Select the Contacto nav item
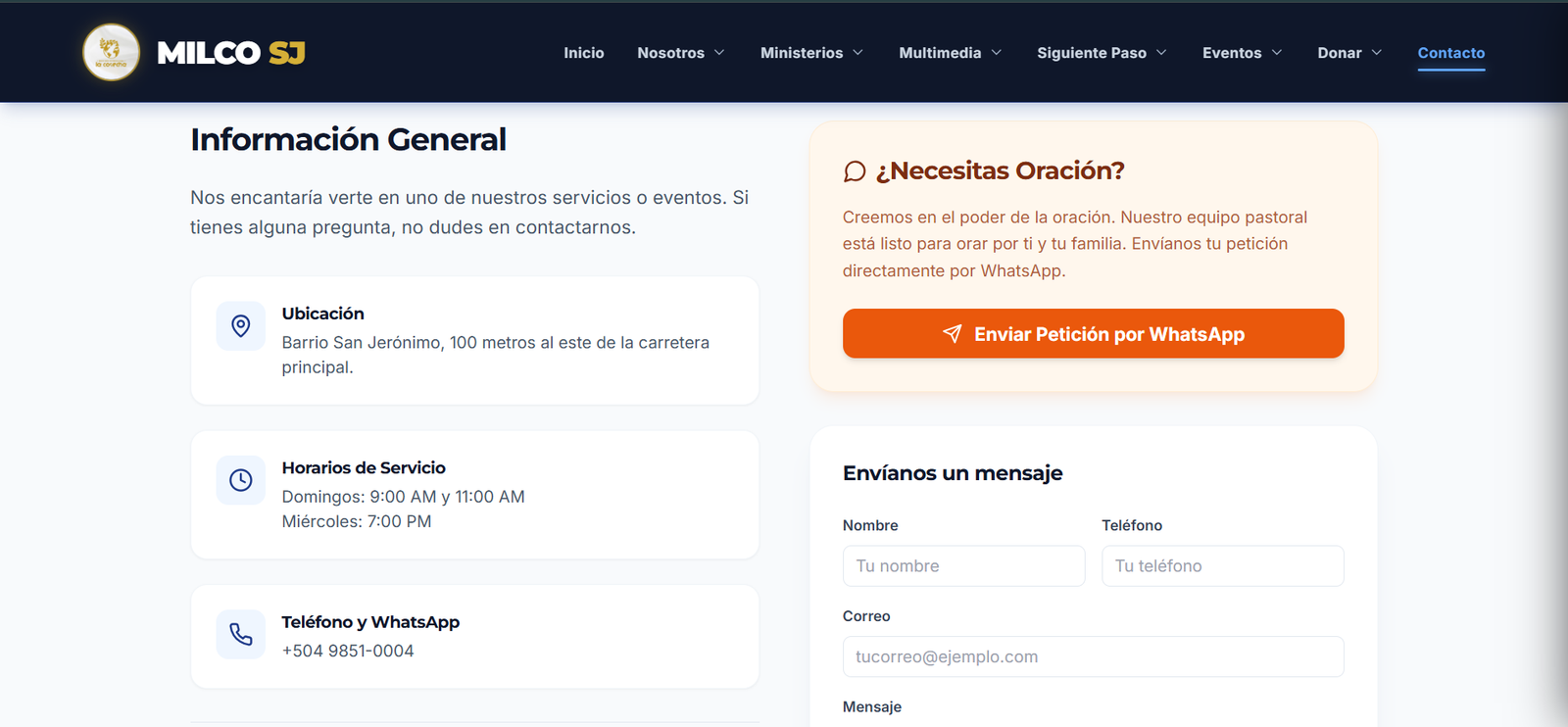1568x727 pixels. click(1451, 53)
